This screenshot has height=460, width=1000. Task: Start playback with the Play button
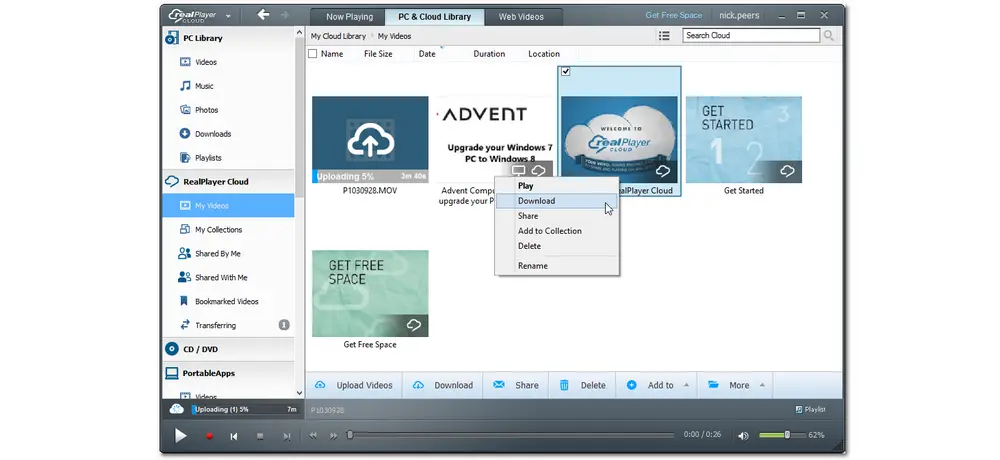click(x=180, y=436)
